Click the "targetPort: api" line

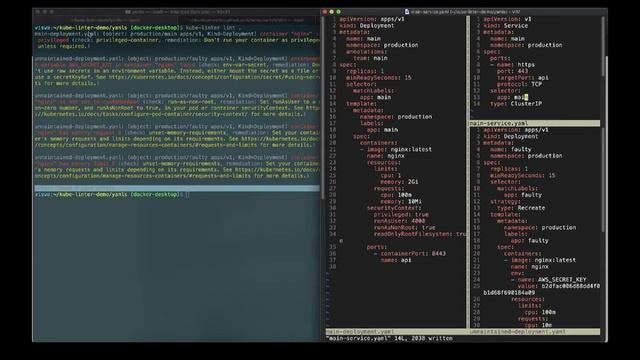tap(523, 78)
